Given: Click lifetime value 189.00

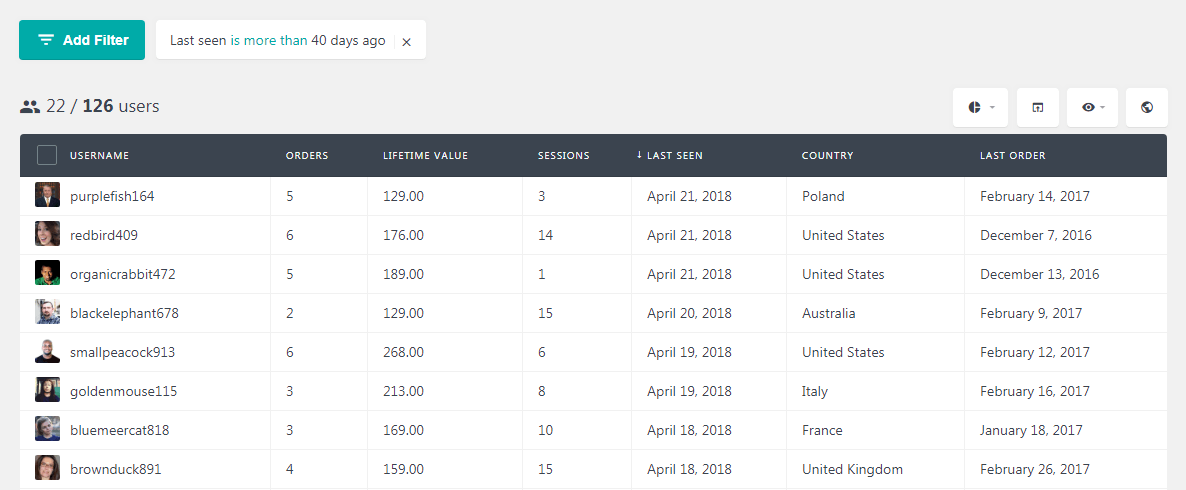Looking at the screenshot, I should coord(403,274).
